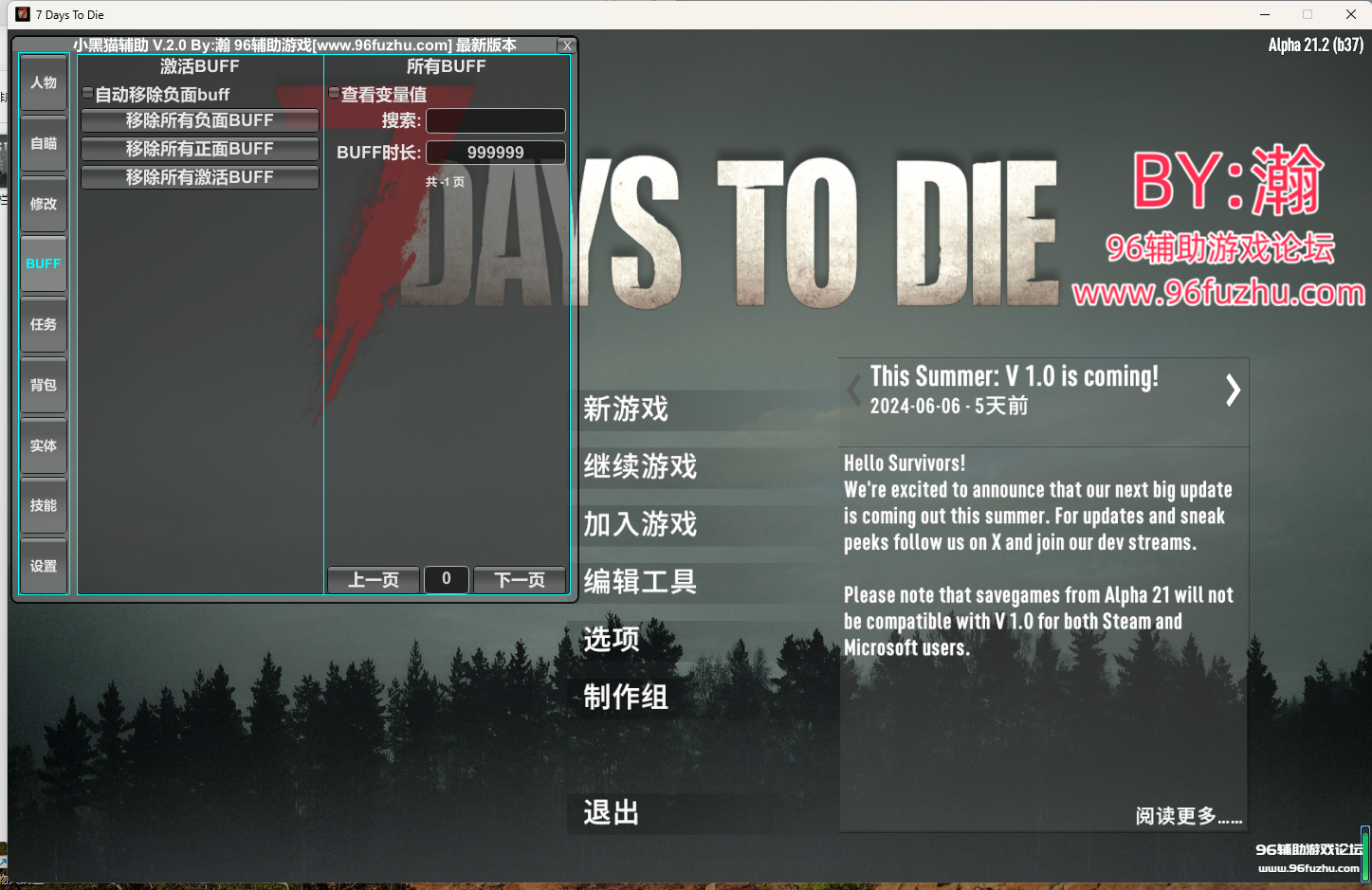This screenshot has width=1372, height=890.
Task: Click the 搜索 search input field
Action: point(495,121)
